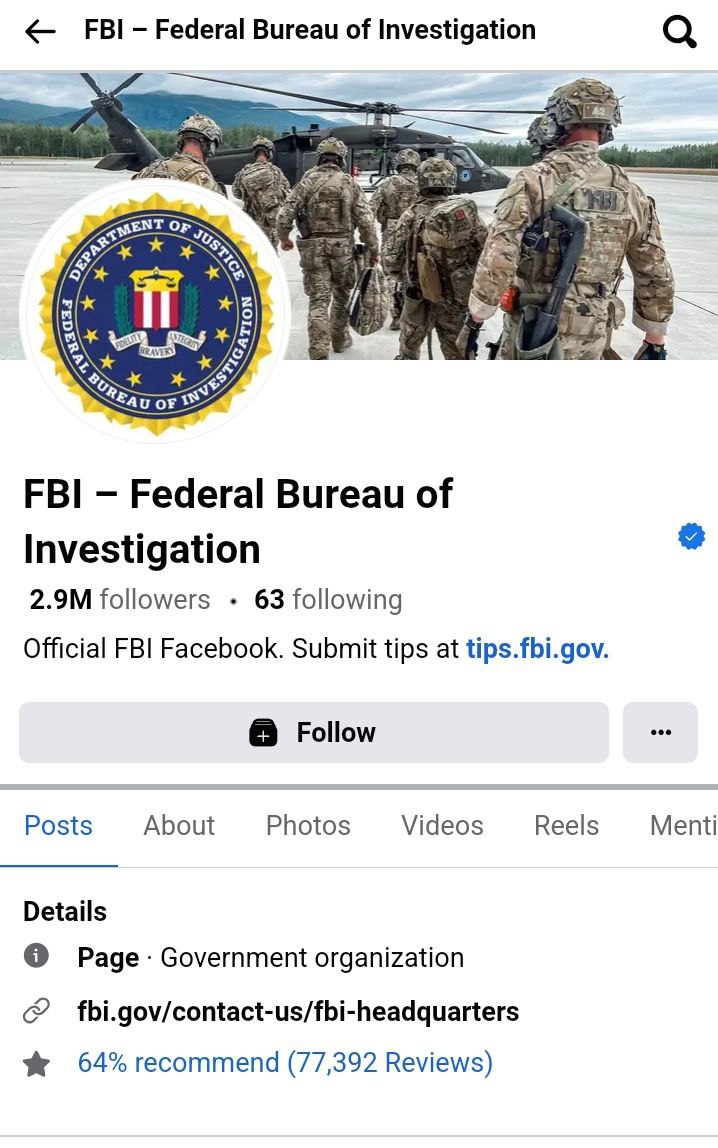
Task: Switch to the About tab
Action: tap(179, 826)
